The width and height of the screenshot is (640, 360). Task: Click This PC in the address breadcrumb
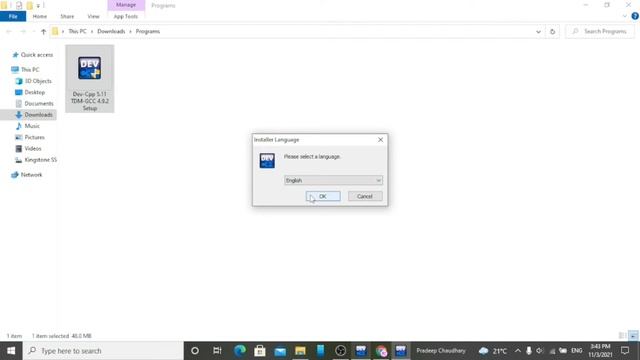[77, 31]
